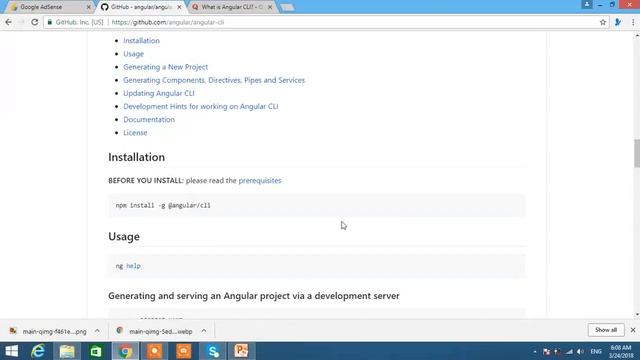Open the Documentation contents link

(149, 120)
